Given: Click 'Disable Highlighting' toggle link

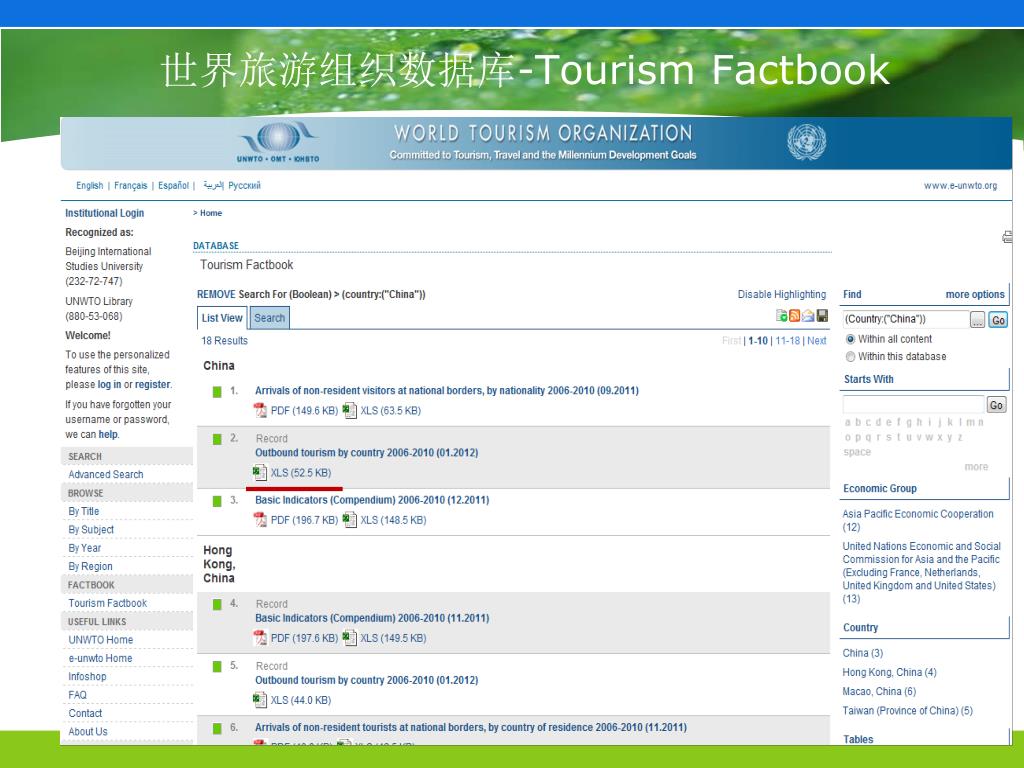Looking at the screenshot, I should [x=782, y=295].
